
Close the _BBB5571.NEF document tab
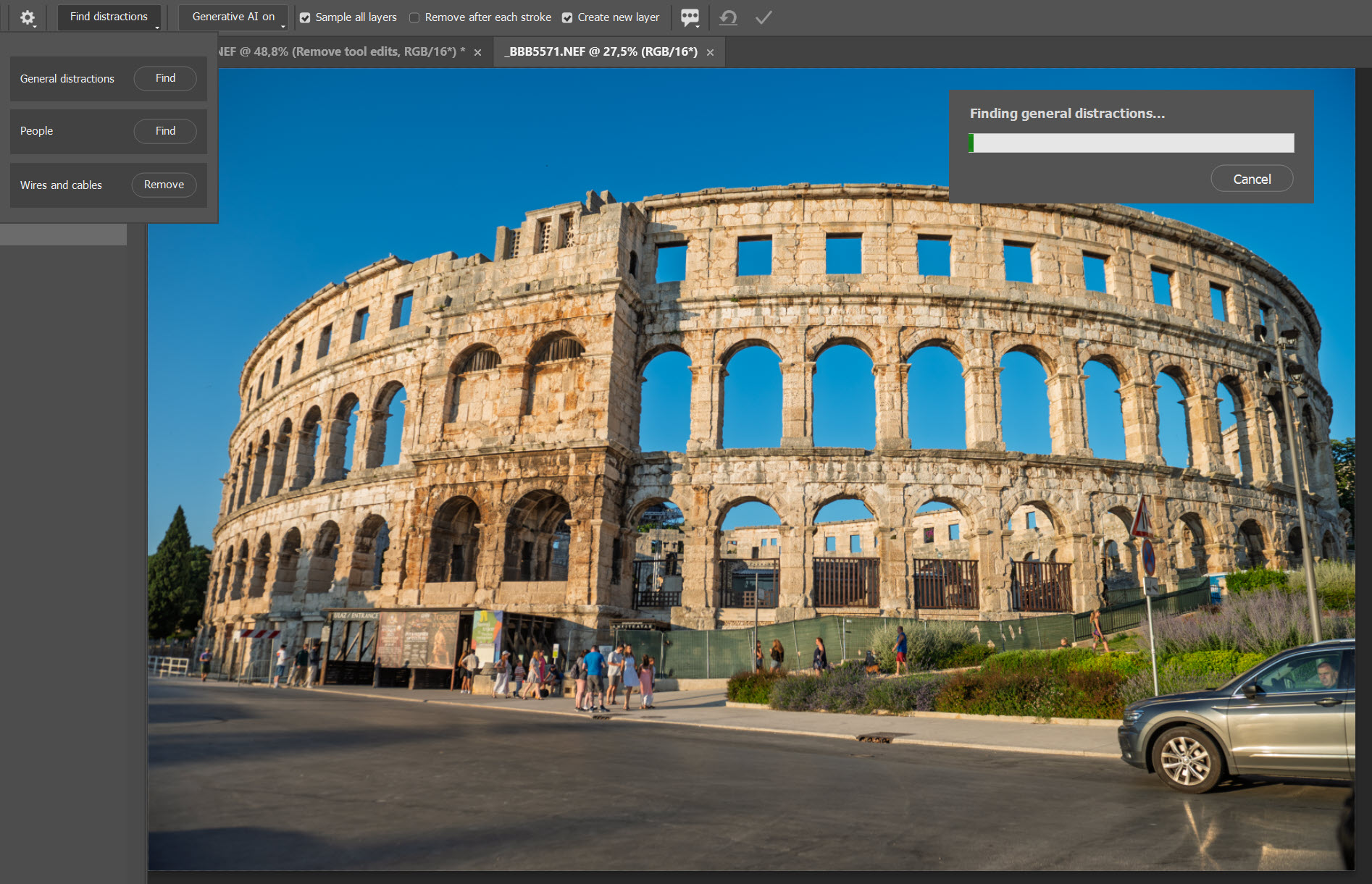pos(710,52)
